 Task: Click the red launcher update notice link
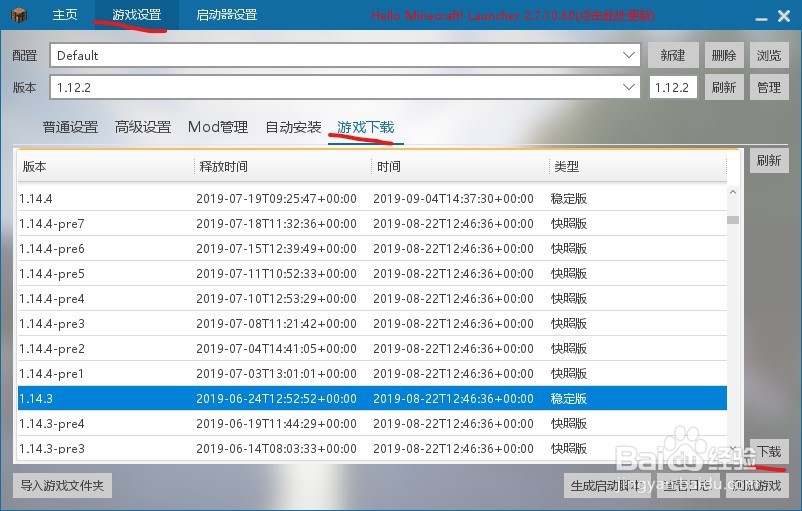[513, 15]
